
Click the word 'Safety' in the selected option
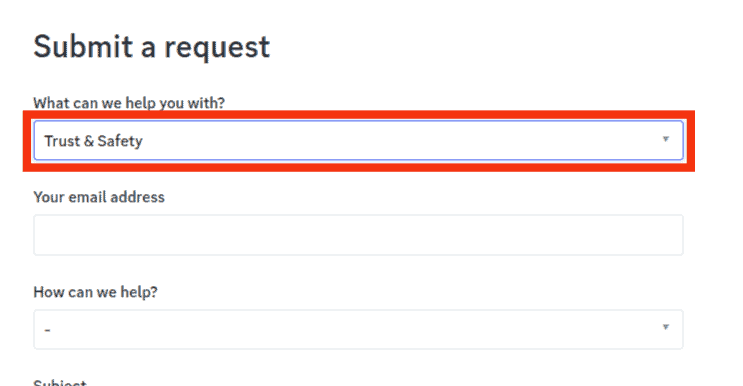tap(120, 141)
